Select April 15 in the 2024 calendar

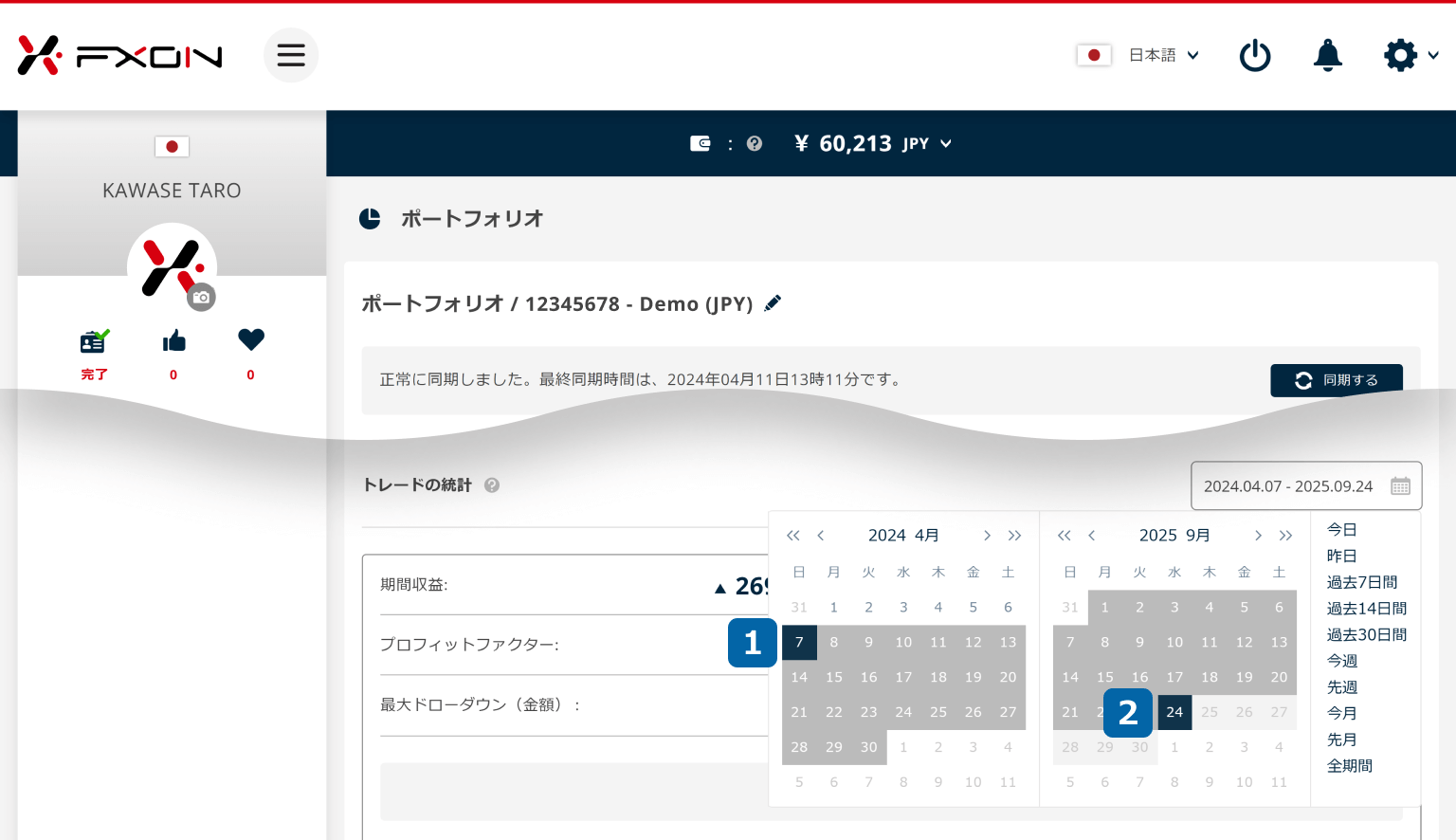(x=834, y=677)
